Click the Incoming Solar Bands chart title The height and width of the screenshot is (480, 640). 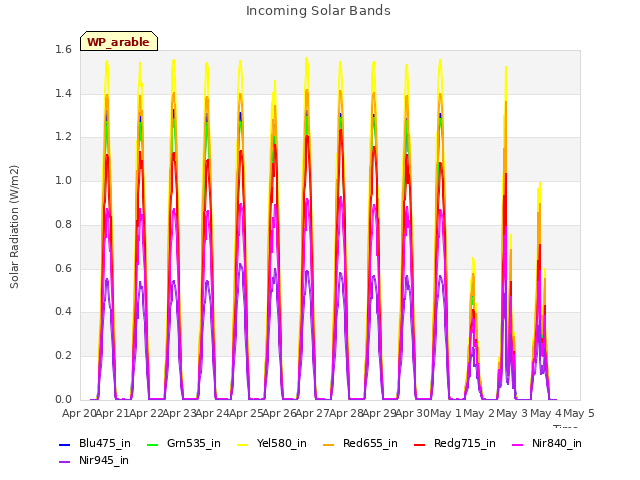point(318,11)
